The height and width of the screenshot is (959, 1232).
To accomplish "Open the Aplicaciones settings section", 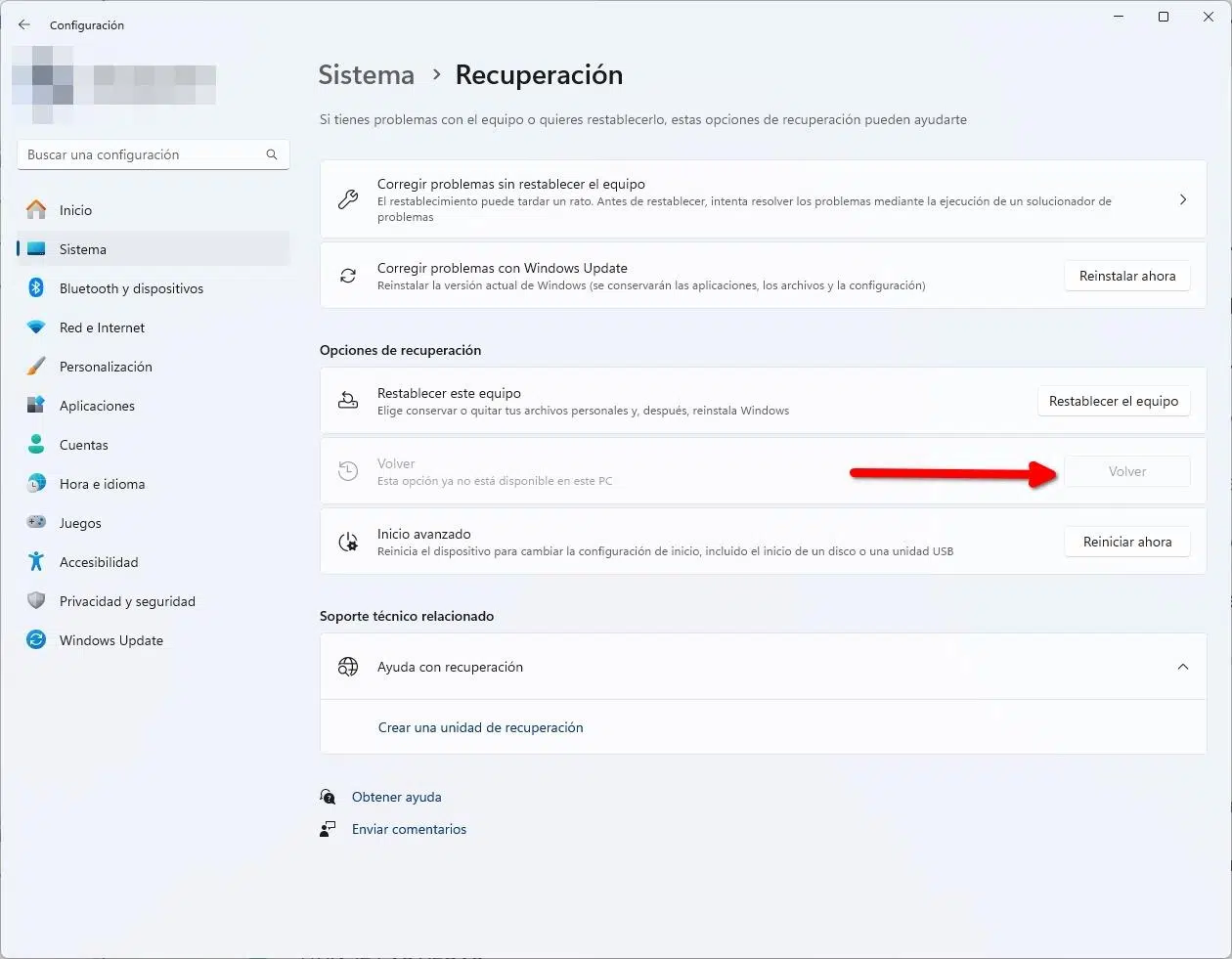I will coord(97,406).
